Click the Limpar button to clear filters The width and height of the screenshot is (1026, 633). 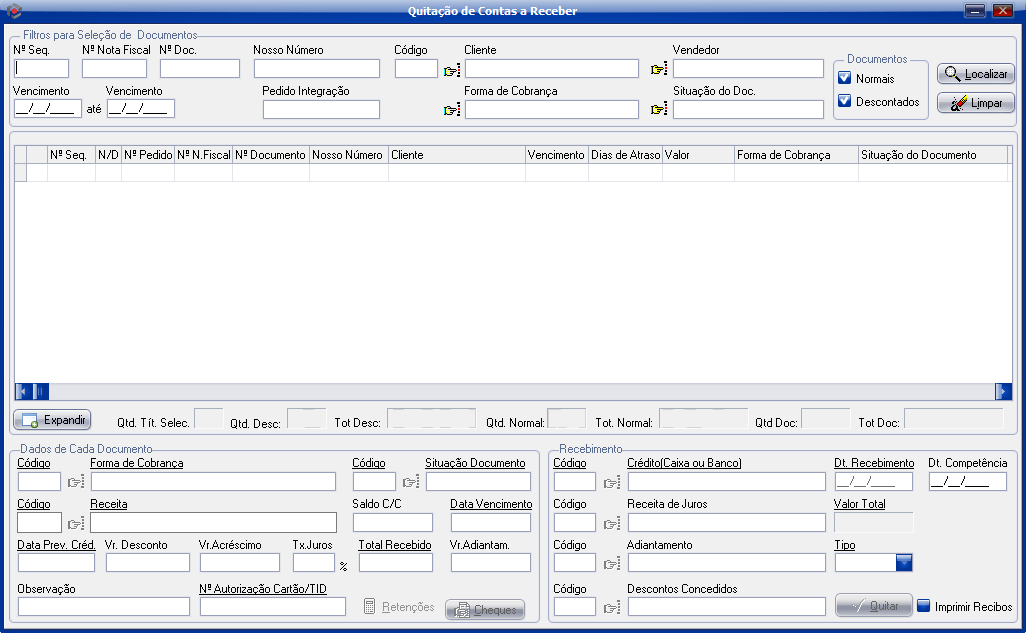coord(976,103)
